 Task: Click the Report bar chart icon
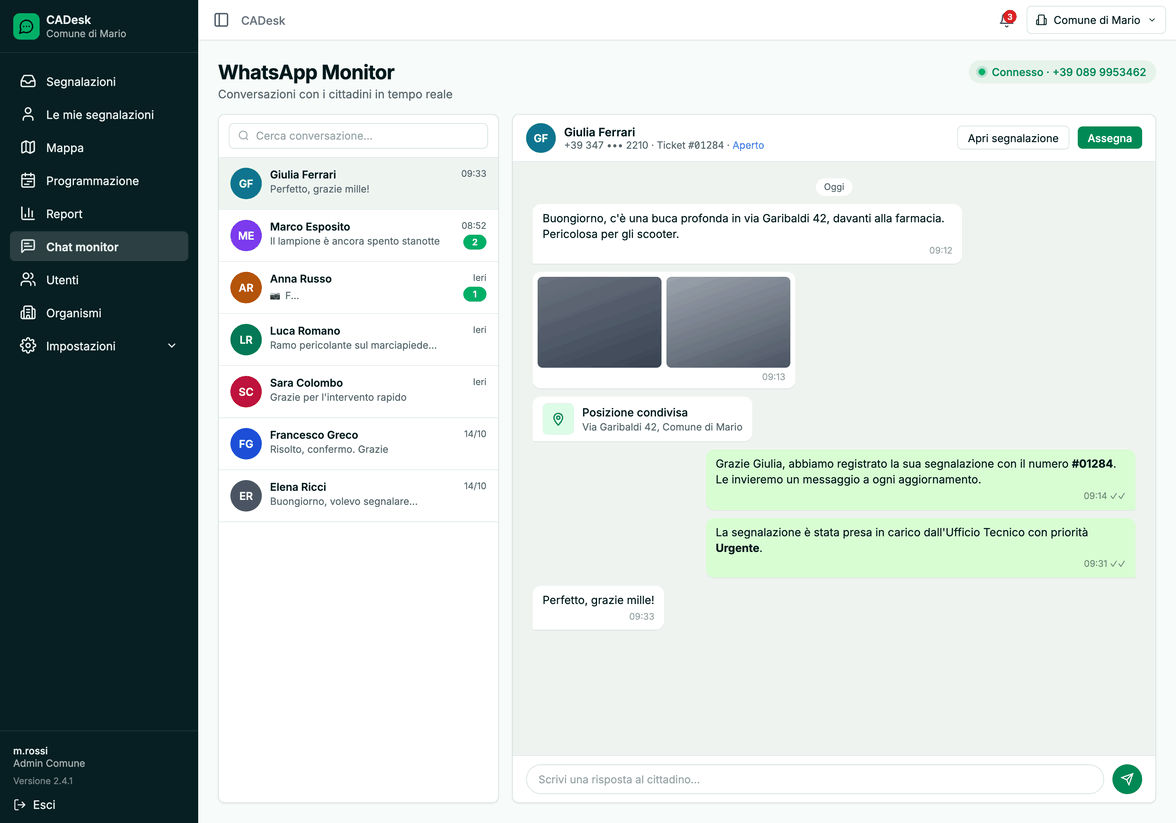click(28, 213)
